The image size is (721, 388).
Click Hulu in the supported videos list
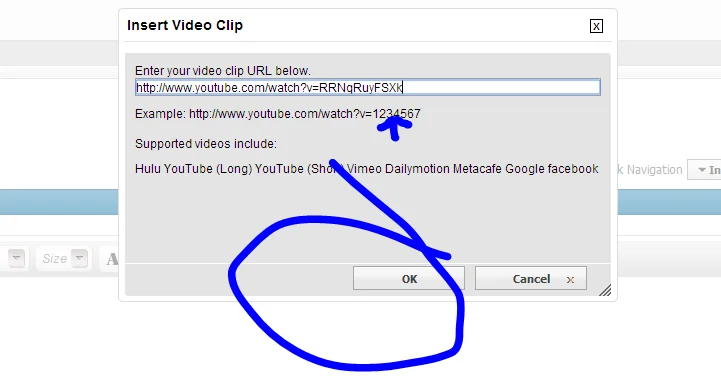148,169
